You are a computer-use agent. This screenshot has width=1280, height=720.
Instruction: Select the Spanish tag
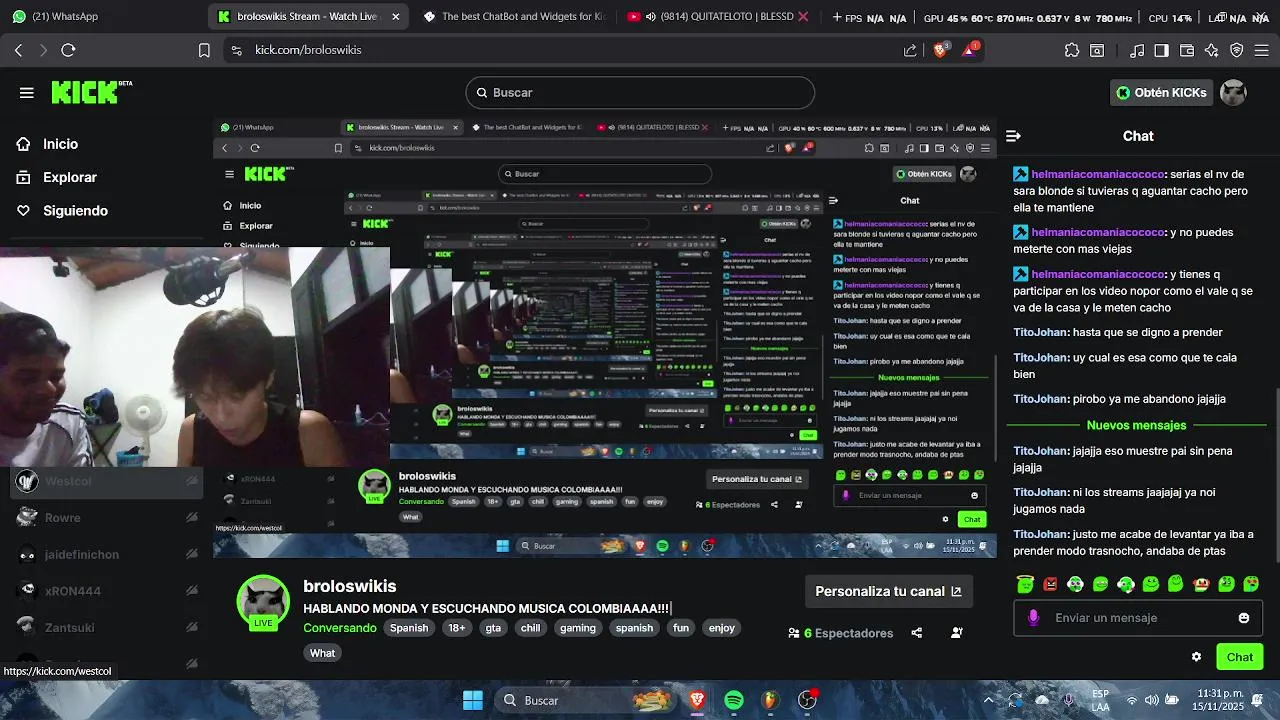pos(409,628)
